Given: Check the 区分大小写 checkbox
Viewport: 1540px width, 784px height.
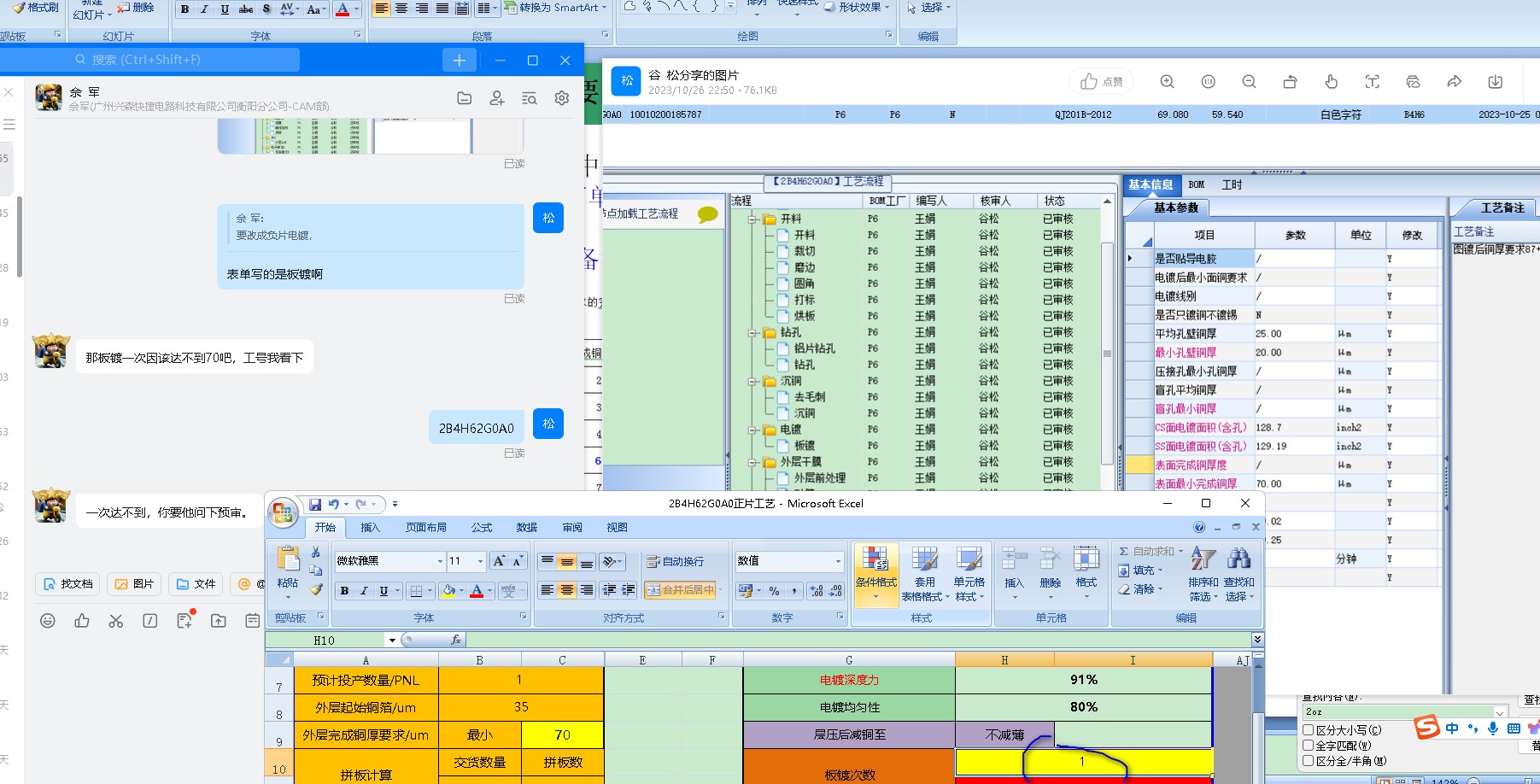Looking at the screenshot, I should (x=1308, y=730).
